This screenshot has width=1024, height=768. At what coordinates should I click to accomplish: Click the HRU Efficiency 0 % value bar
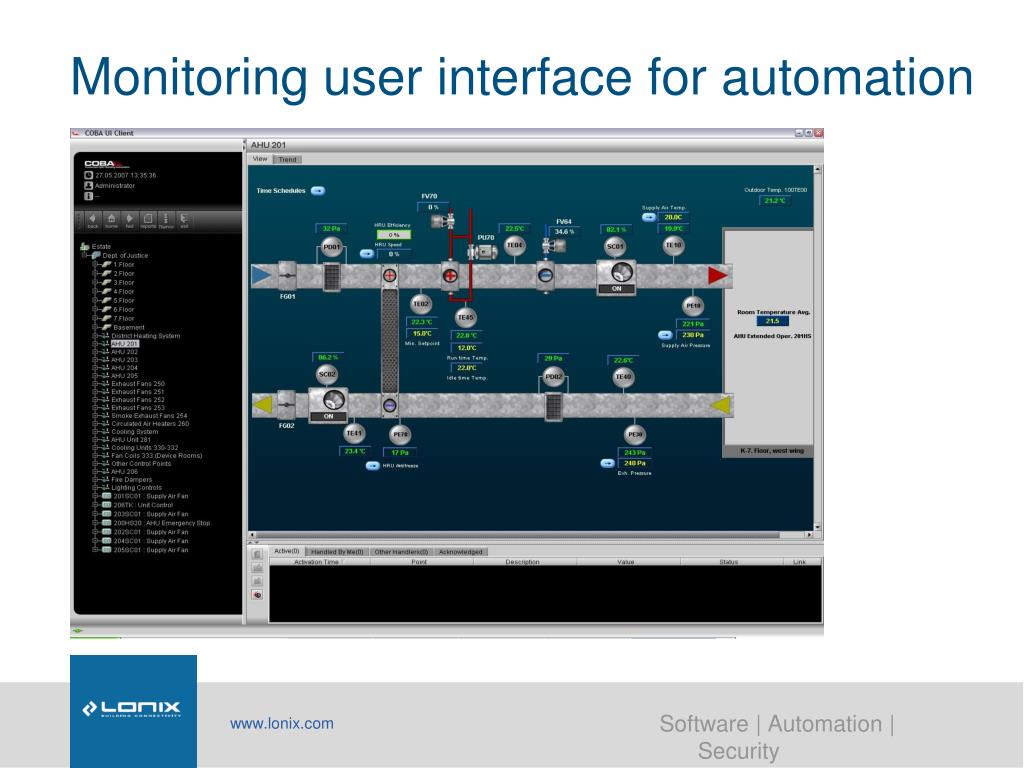[x=394, y=234]
